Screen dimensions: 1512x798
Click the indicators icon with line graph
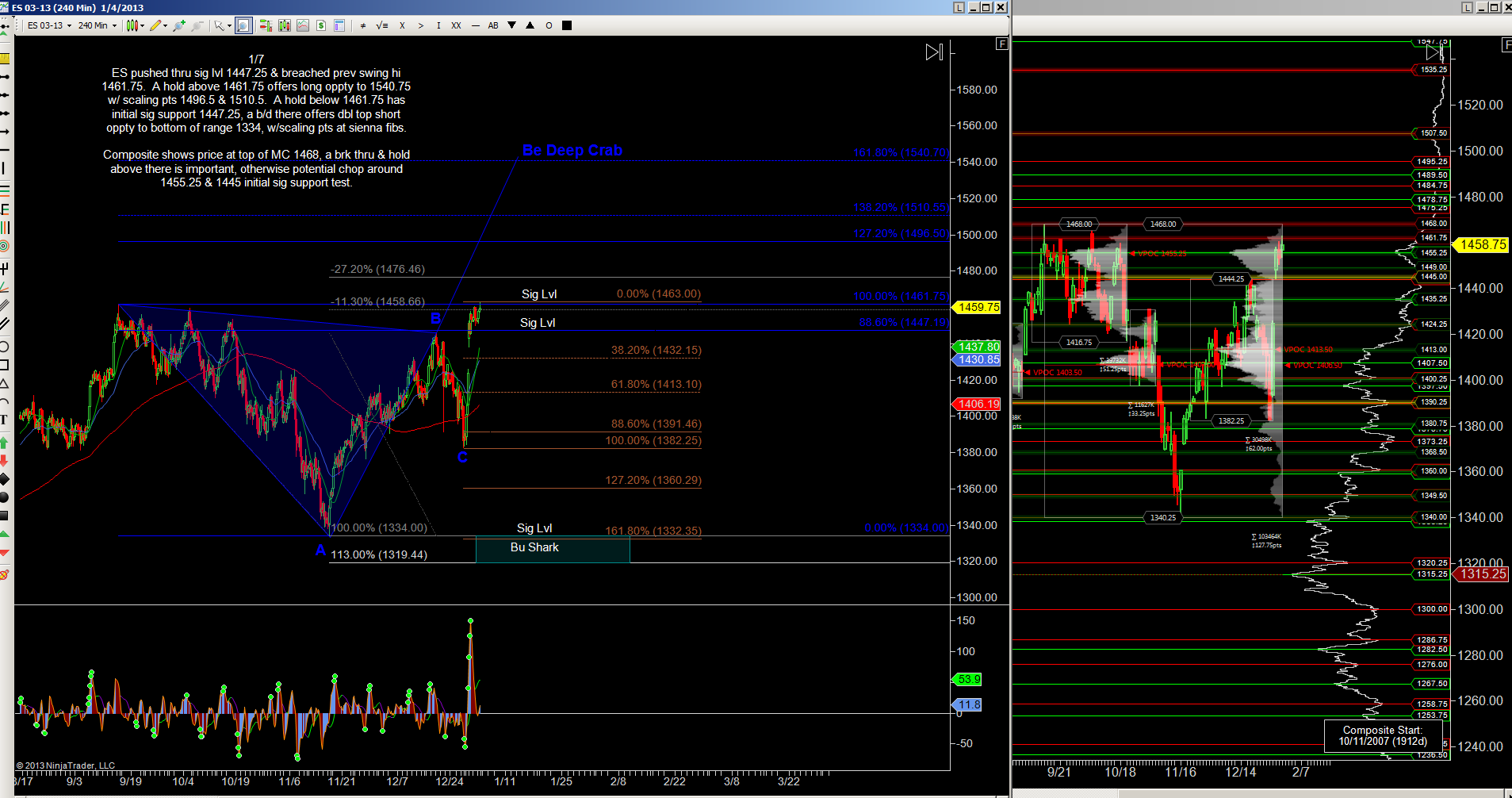[x=303, y=25]
